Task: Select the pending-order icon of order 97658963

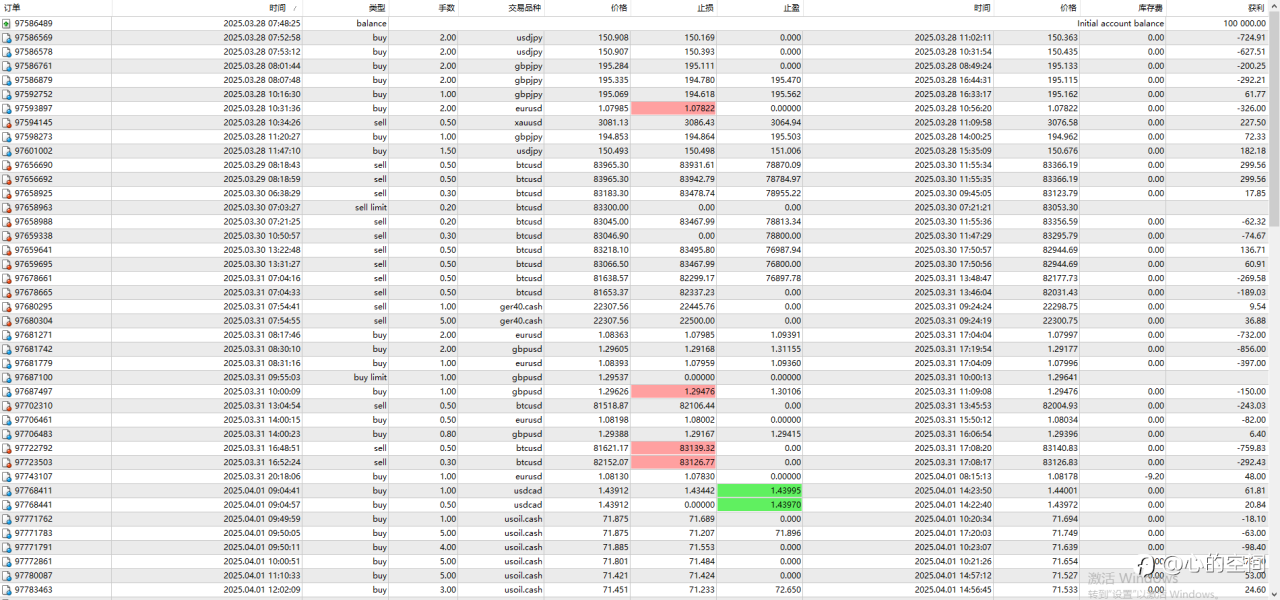Action: [x=7, y=207]
